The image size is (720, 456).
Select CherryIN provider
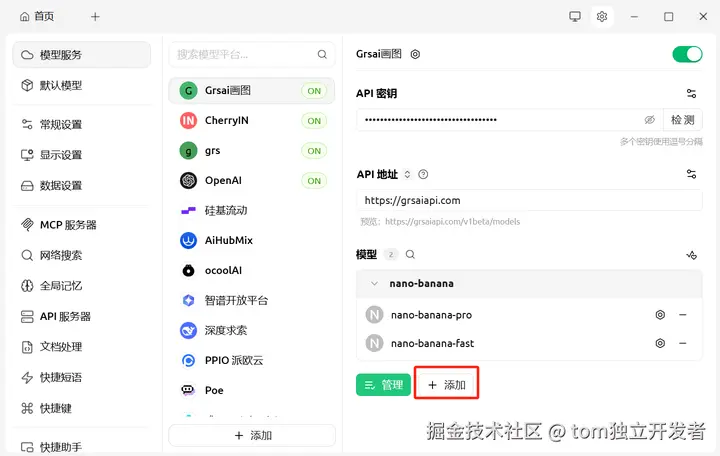[252, 120]
